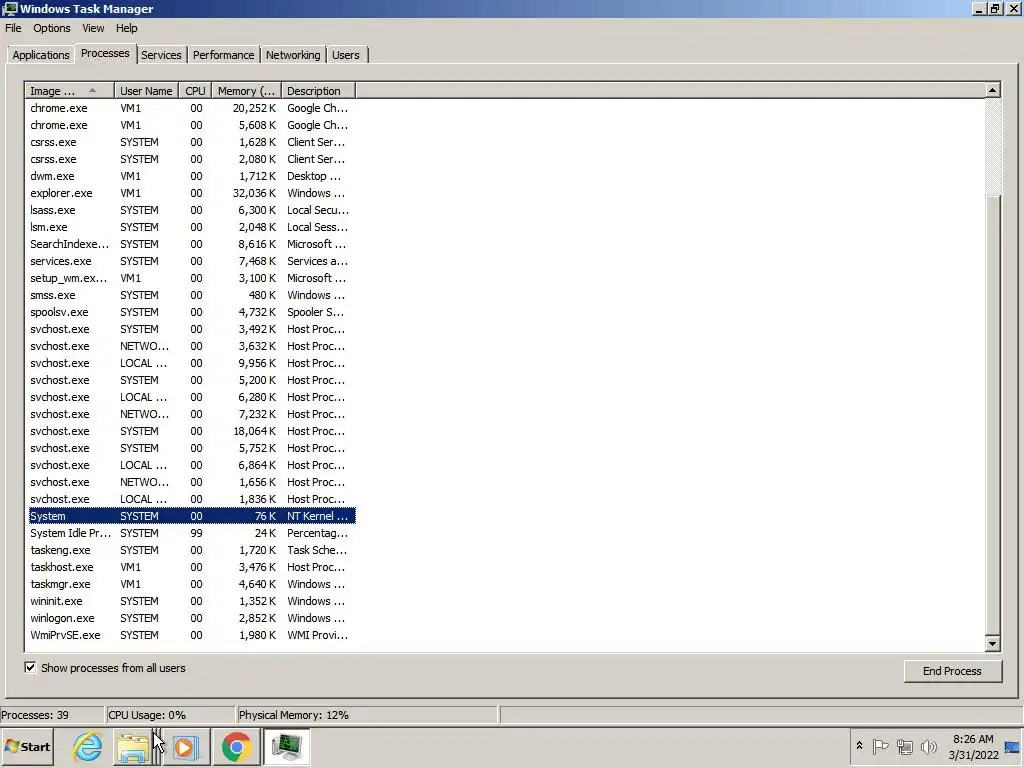
Task: Sort by CPU column header
Action: [x=195, y=91]
